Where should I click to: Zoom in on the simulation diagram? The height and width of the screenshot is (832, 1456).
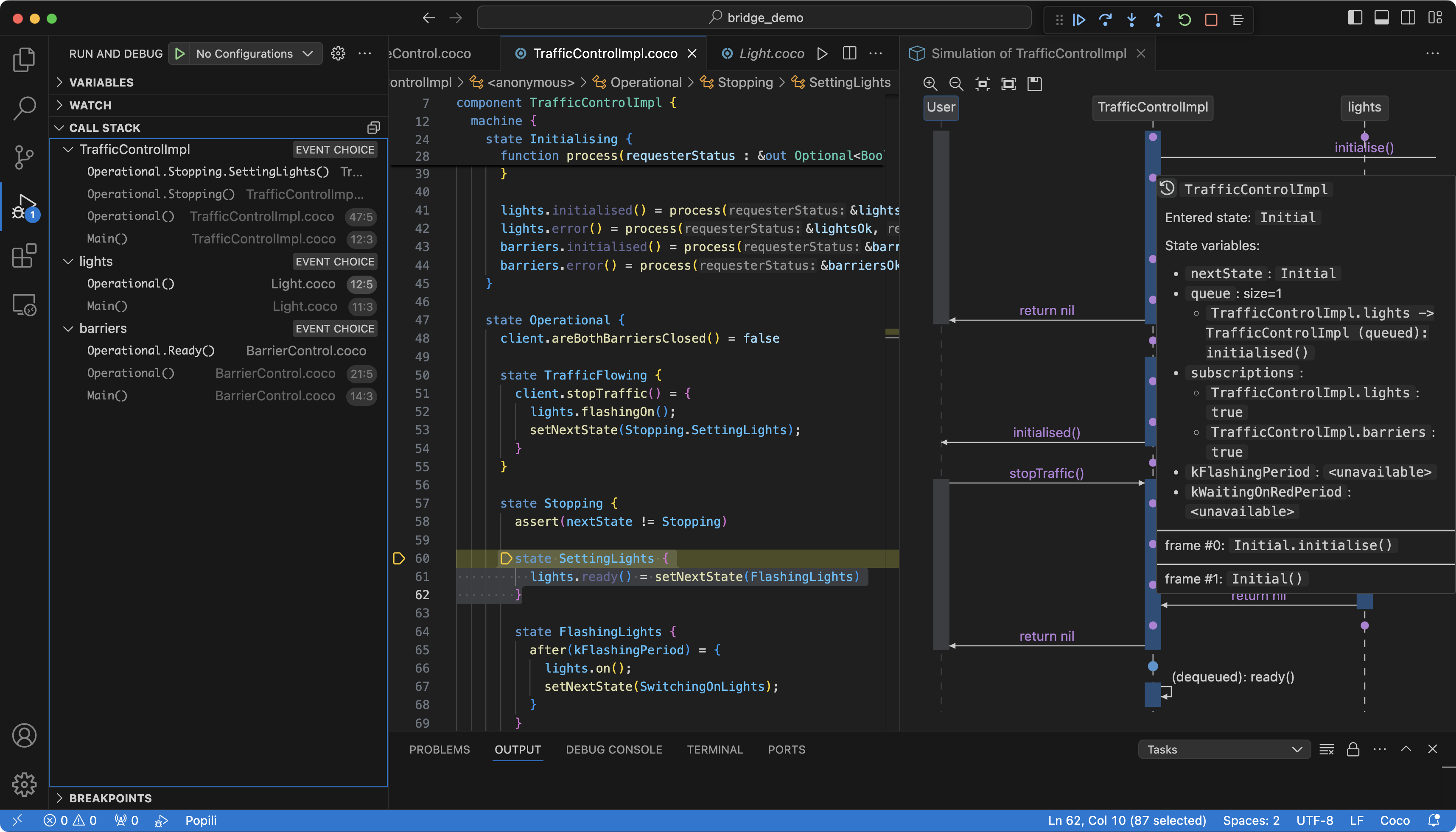[x=930, y=84]
